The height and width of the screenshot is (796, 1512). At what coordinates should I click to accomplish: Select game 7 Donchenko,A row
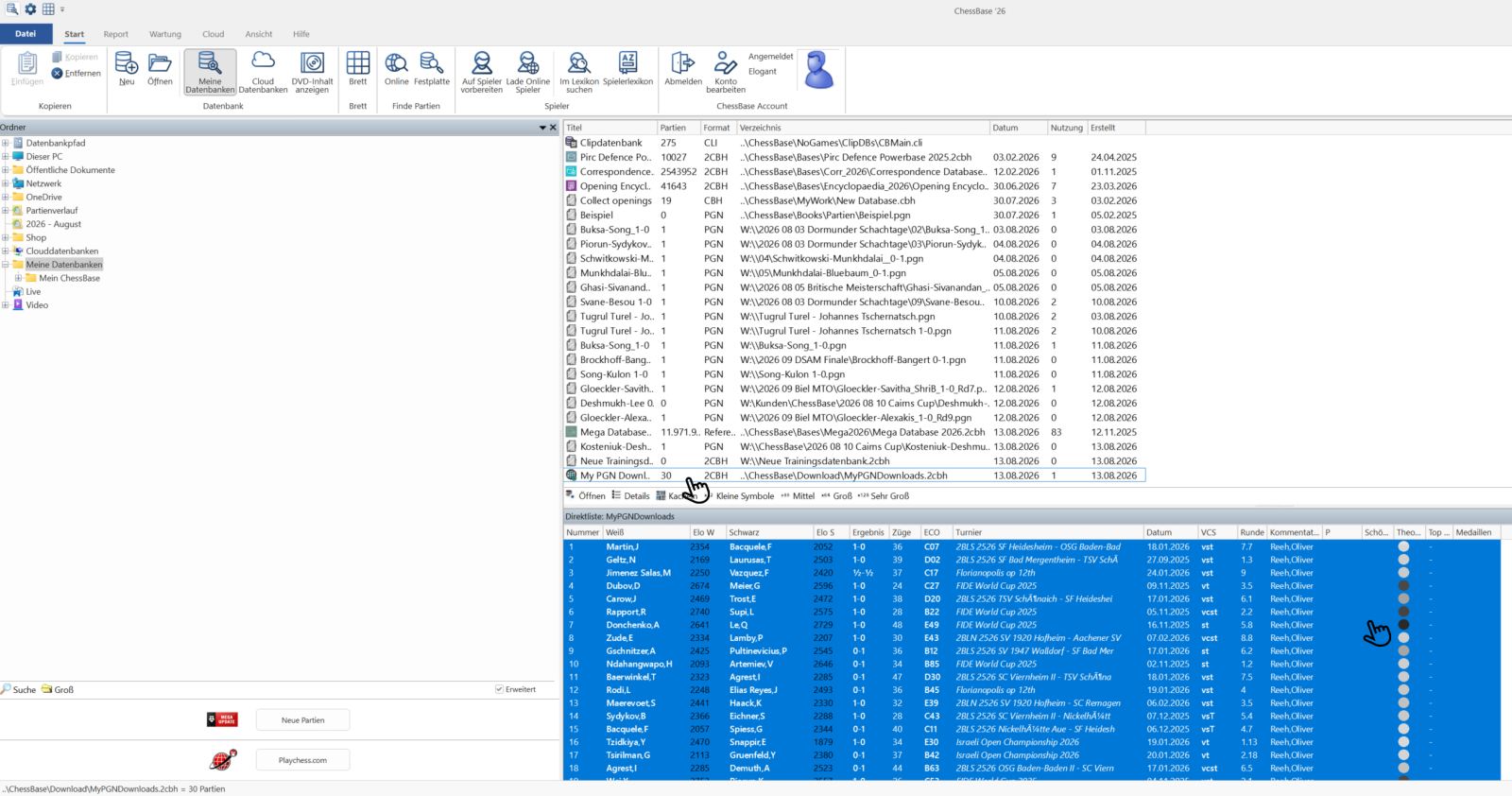pyautogui.click(x=1032, y=625)
